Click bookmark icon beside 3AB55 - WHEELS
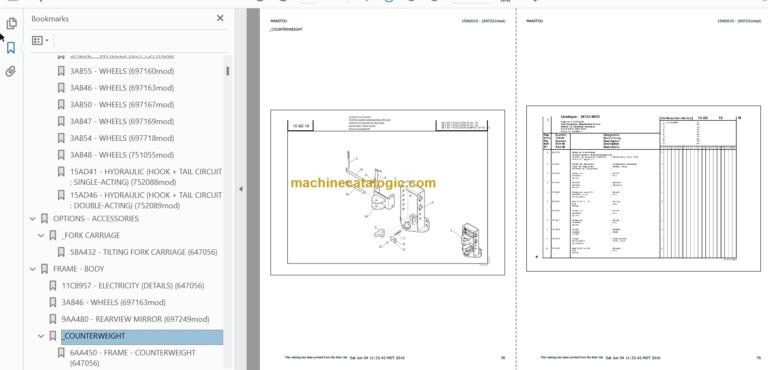The width and height of the screenshot is (768, 370). tap(61, 71)
